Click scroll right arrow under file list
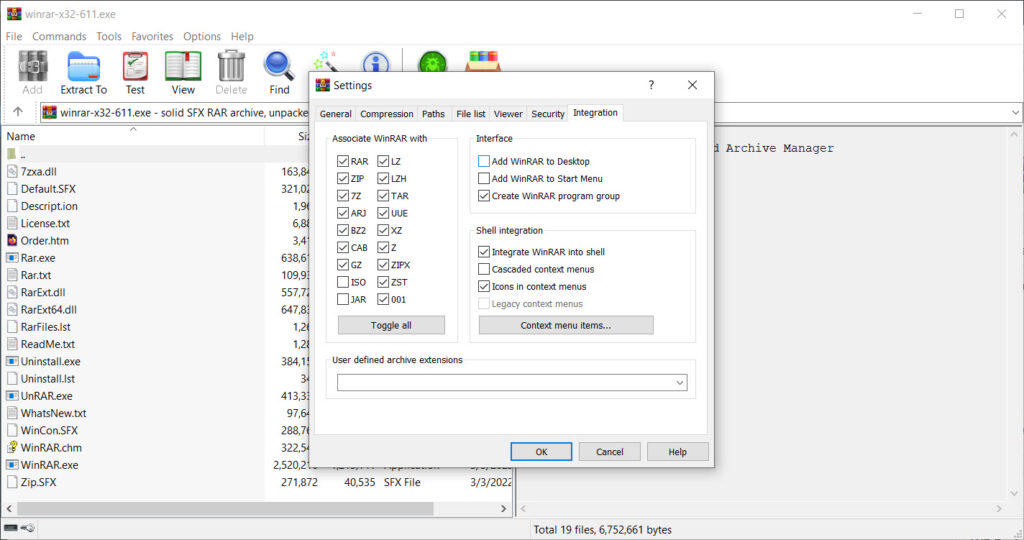The width and height of the screenshot is (1024, 540). (x=504, y=508)
